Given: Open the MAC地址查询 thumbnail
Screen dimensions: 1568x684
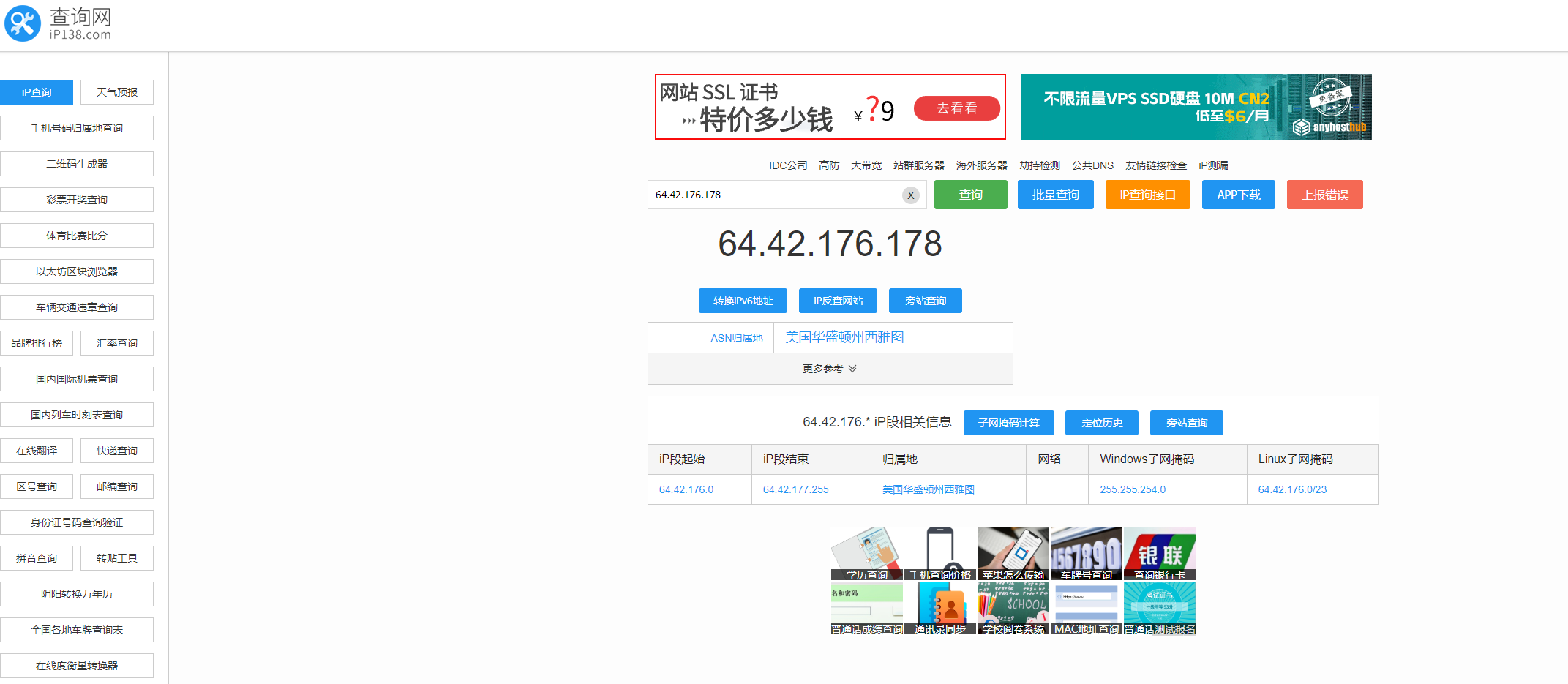Looking at the screenshot, I should (x=1087, y=608).
